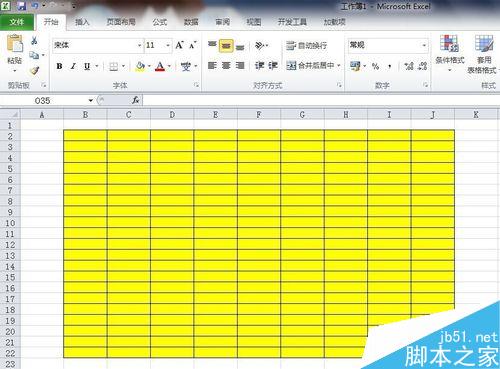This screenshot has height=369, width=500.
Task: Open the merge and center dropdown arrow
Action: click(x=339, y=66)
